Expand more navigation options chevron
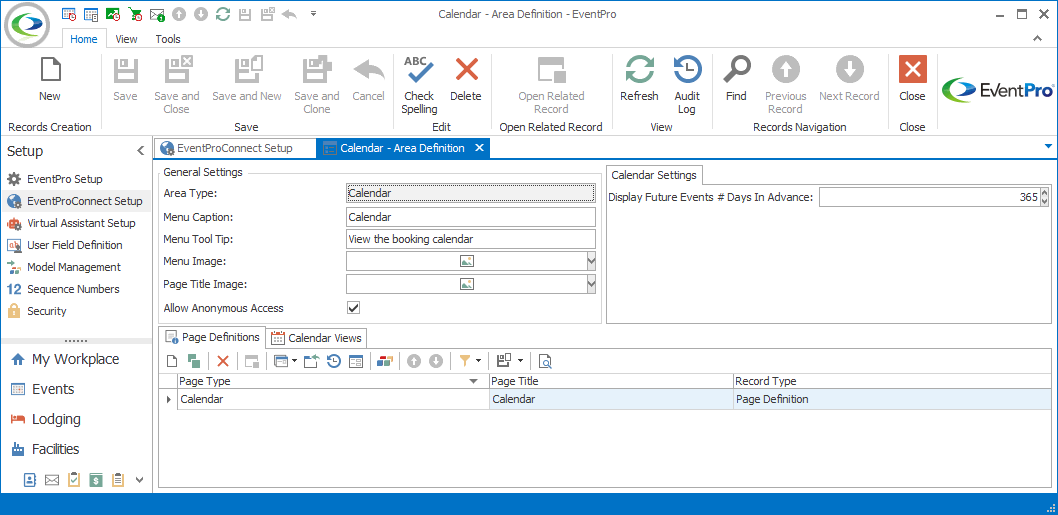 point(140,480)
